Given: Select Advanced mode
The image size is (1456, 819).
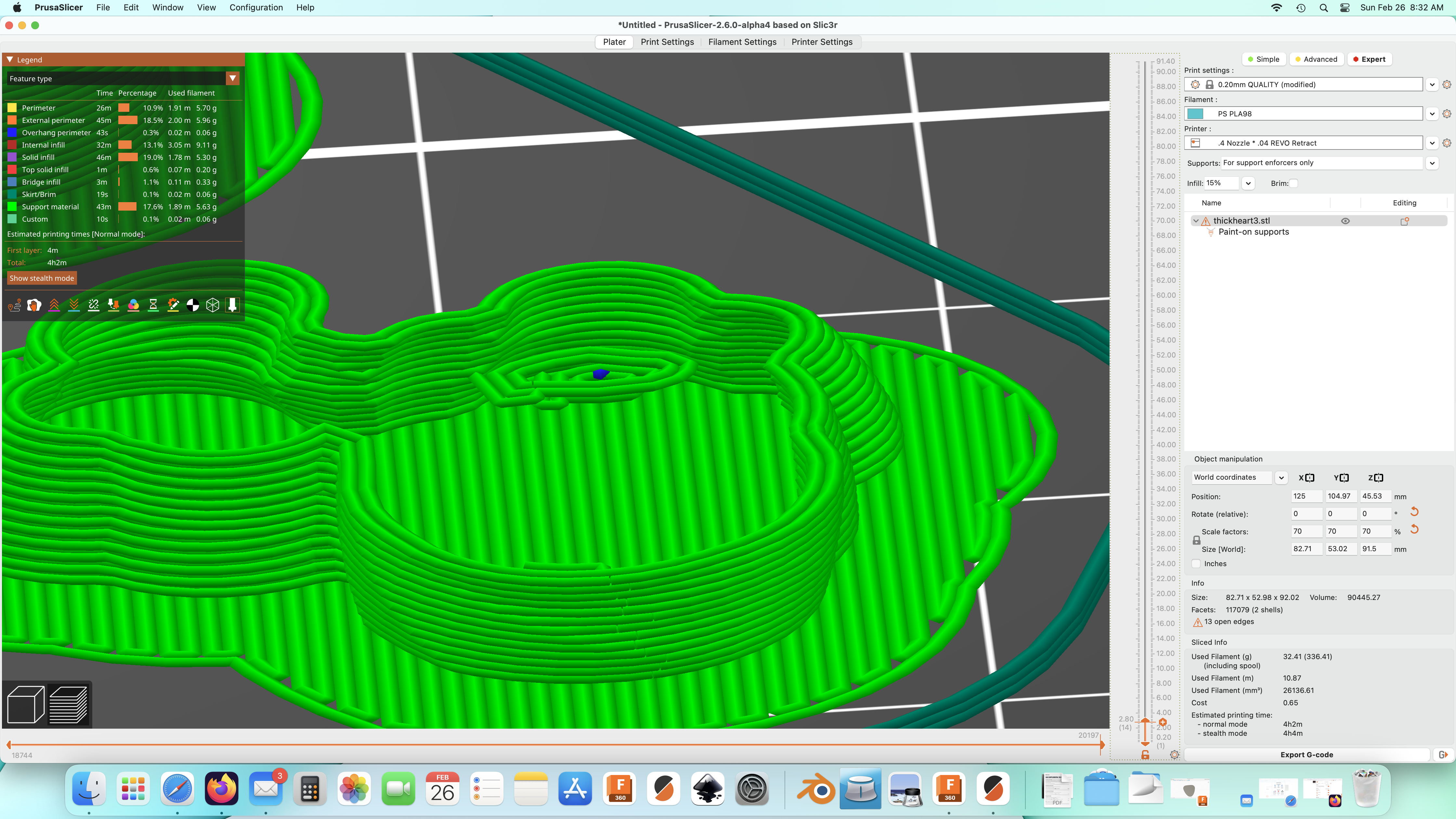Looking at the screenshot, I should 1316,59.
